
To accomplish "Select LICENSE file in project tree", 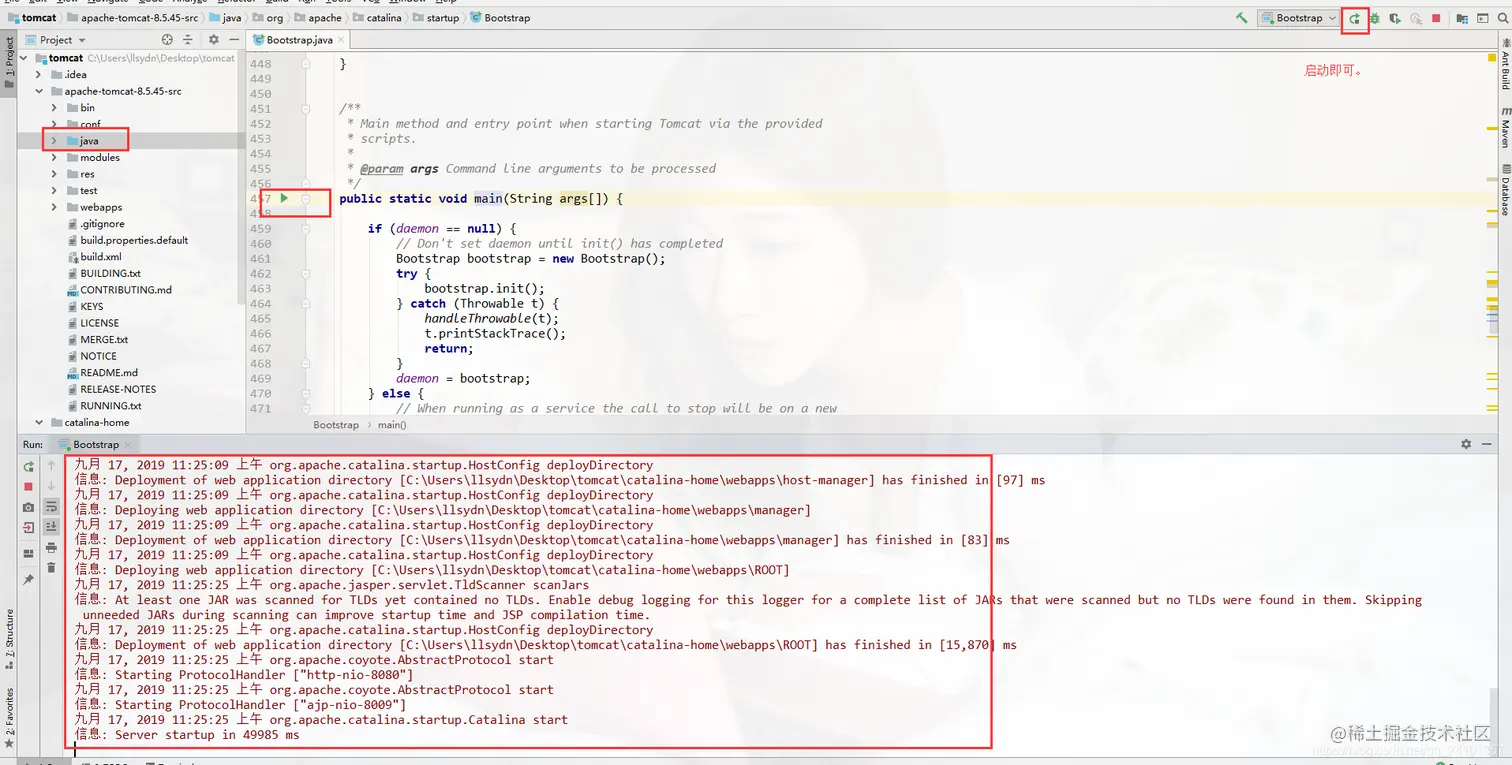I will pos(99,323).
